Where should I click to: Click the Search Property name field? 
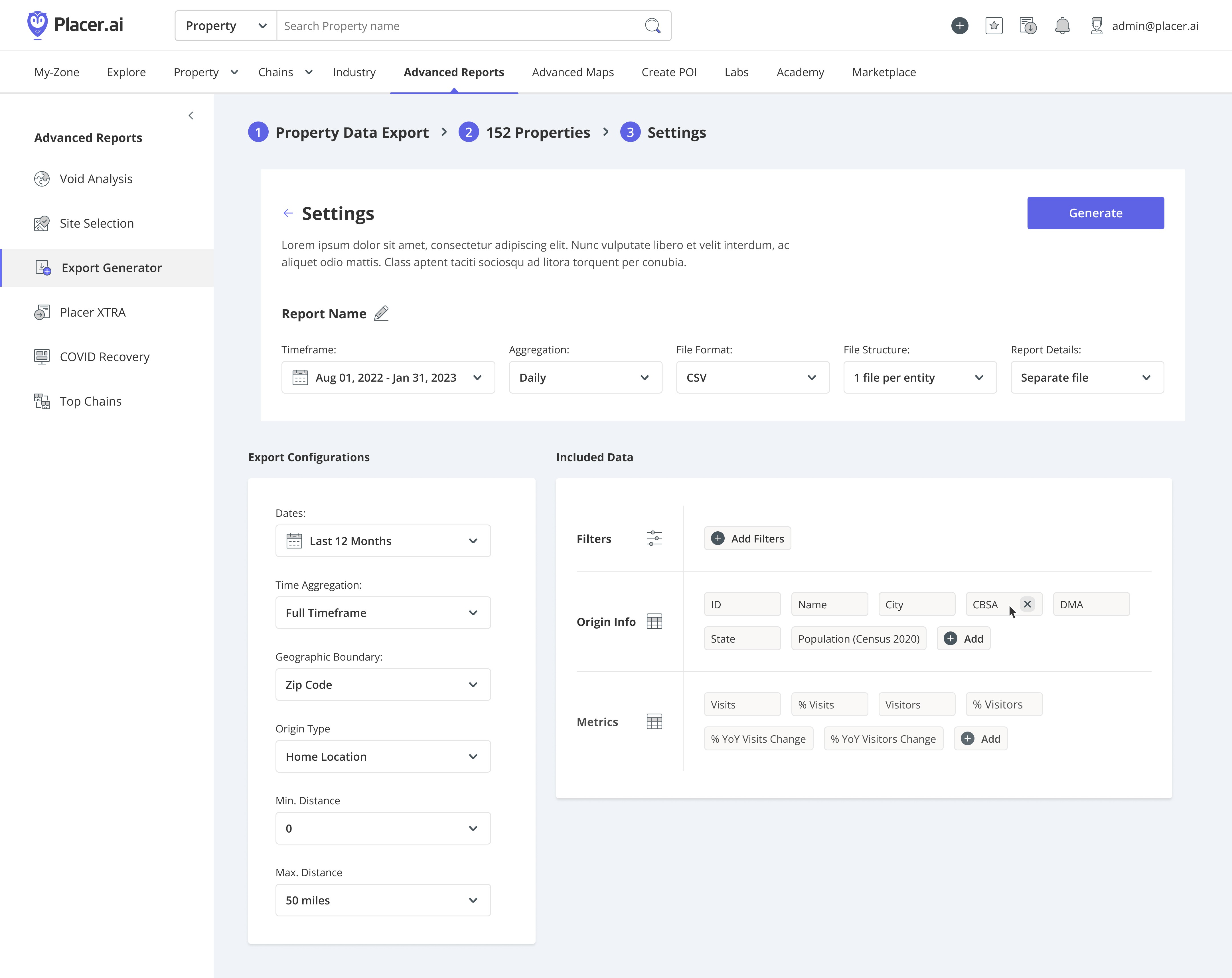pyautogui.click(x=457, y=26)
